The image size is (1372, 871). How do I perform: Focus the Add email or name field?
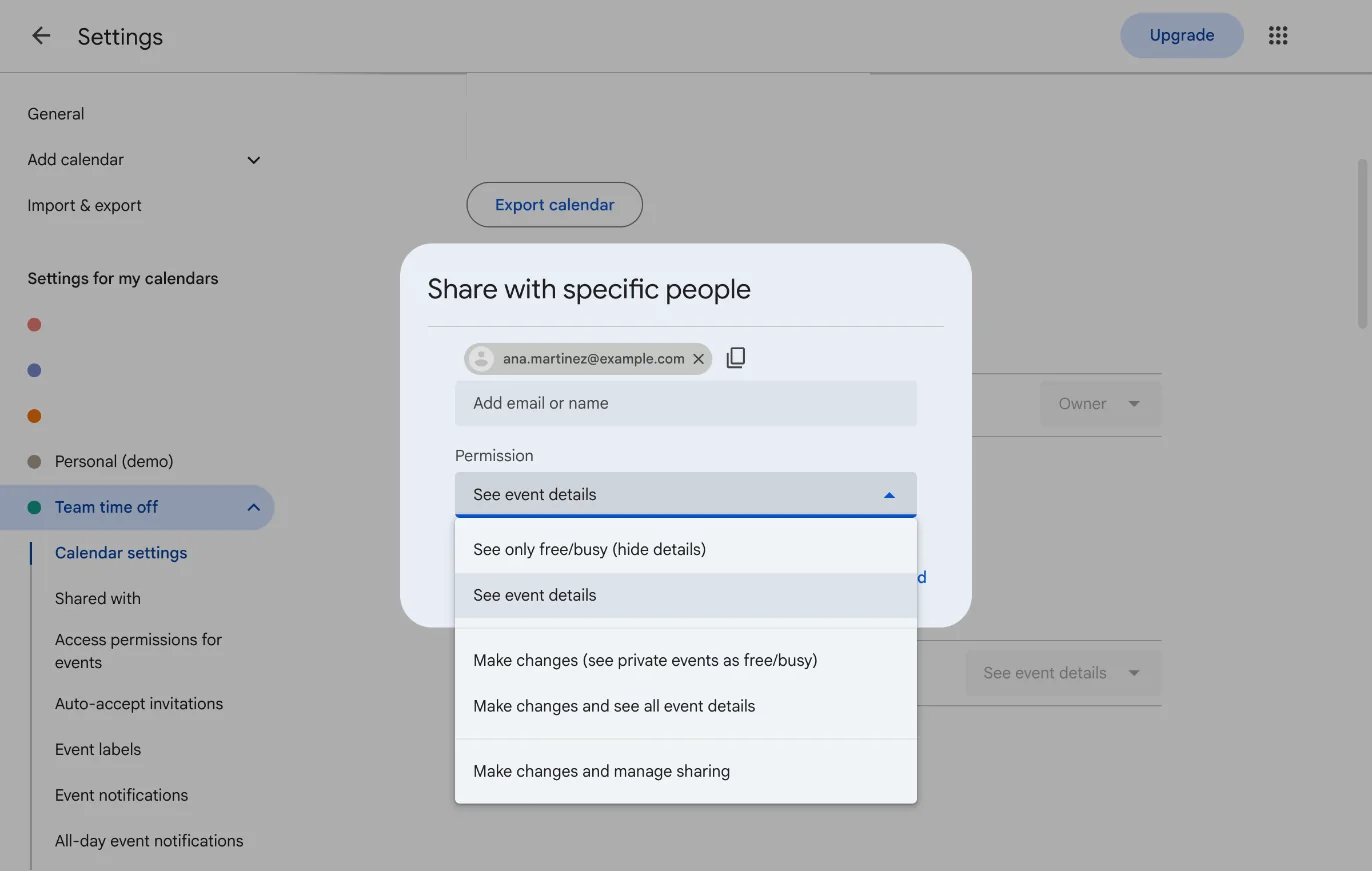coord(686,403)
